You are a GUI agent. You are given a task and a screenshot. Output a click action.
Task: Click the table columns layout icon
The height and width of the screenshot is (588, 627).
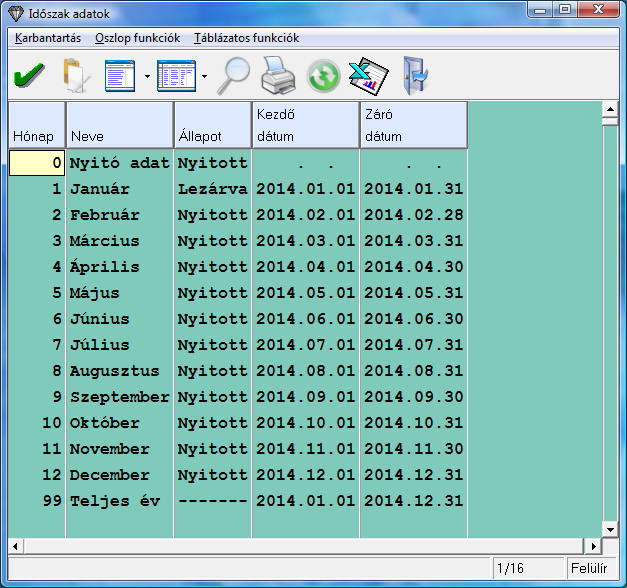click(x=176, y=75)
